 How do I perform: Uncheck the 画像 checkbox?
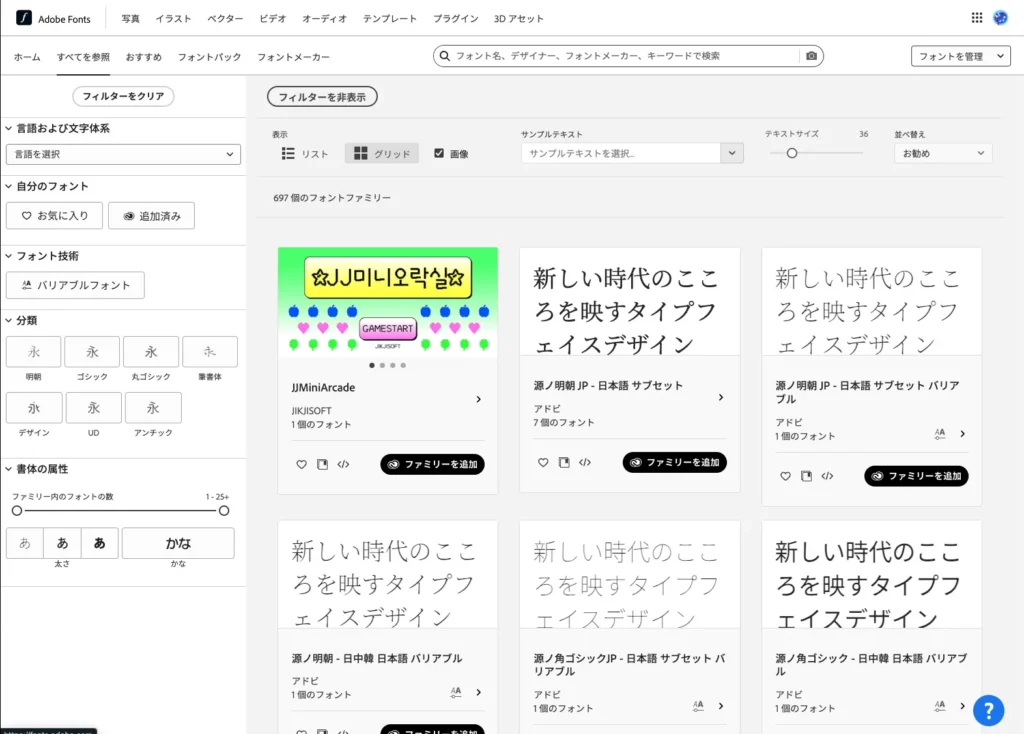439,153
